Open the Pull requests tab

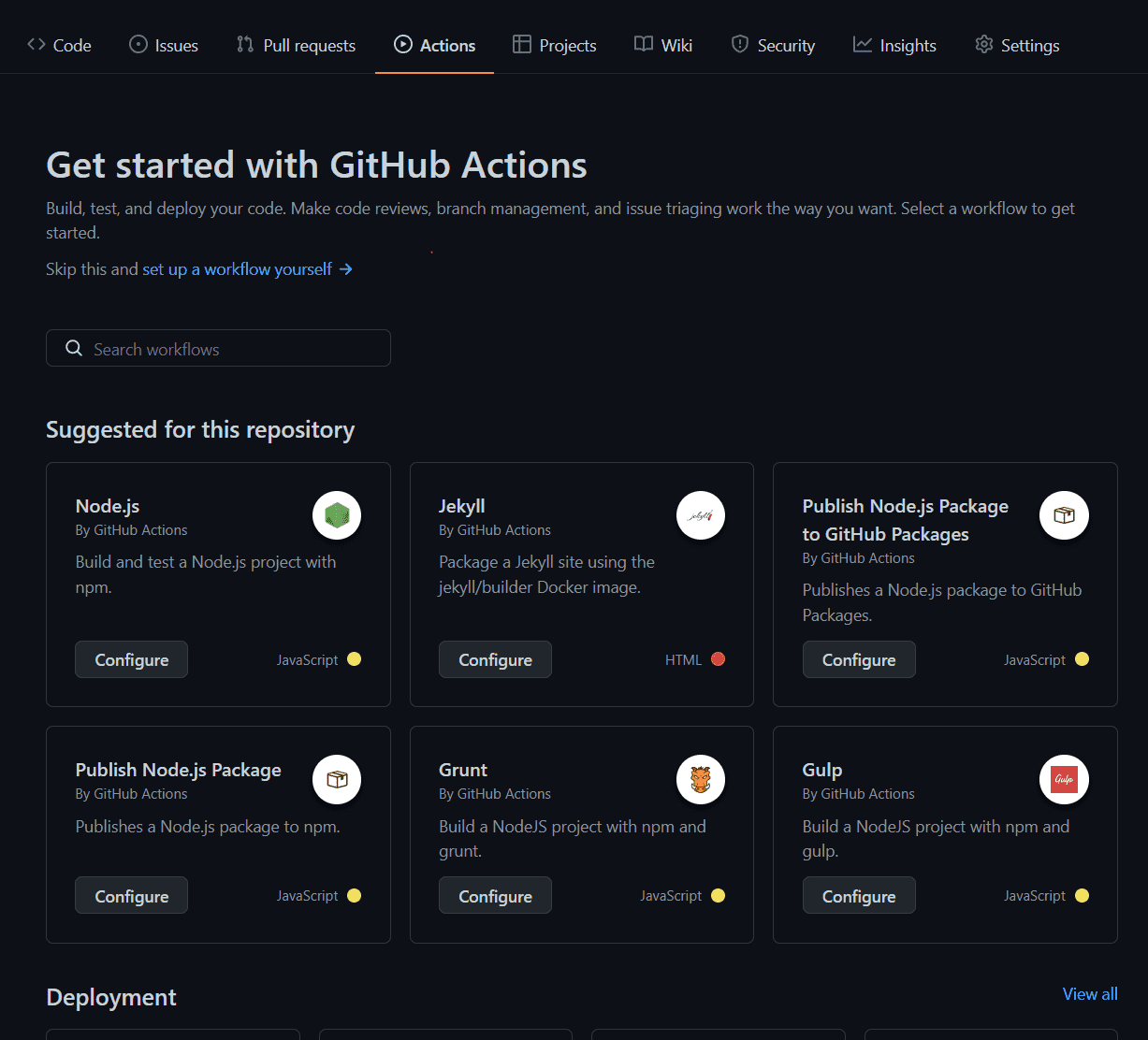[297, 45]
